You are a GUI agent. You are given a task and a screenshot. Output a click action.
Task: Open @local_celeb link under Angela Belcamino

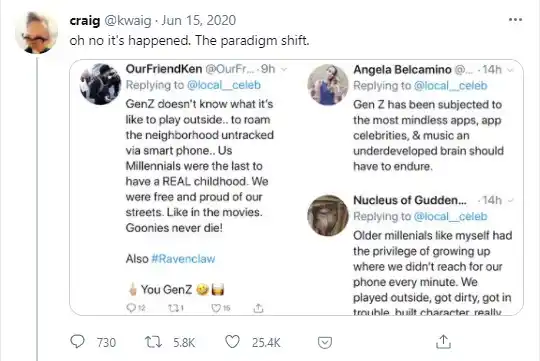coord(450,85)
